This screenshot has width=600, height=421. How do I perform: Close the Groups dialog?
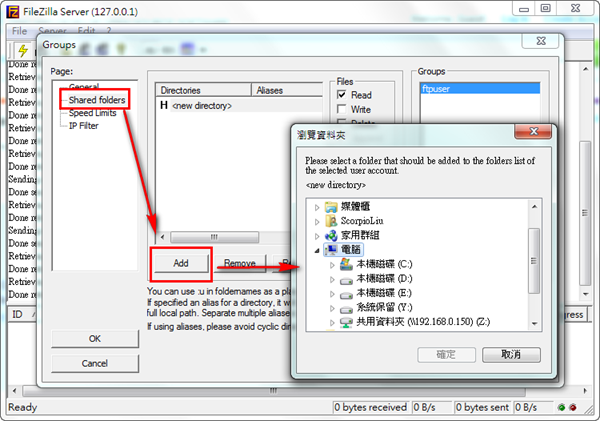click(541, 41)
